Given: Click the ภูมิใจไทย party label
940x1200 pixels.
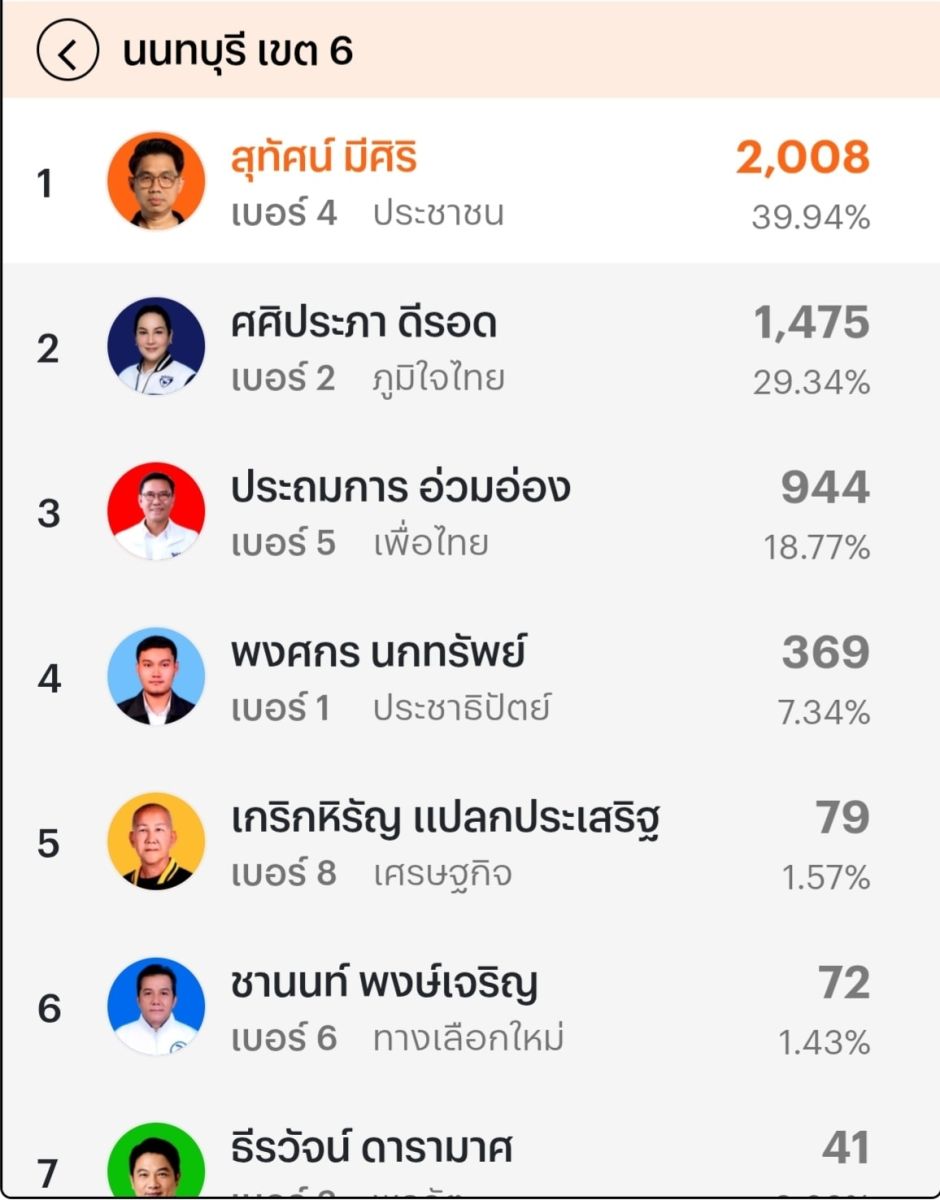Looking at the screenshot, I should (438, 379).
